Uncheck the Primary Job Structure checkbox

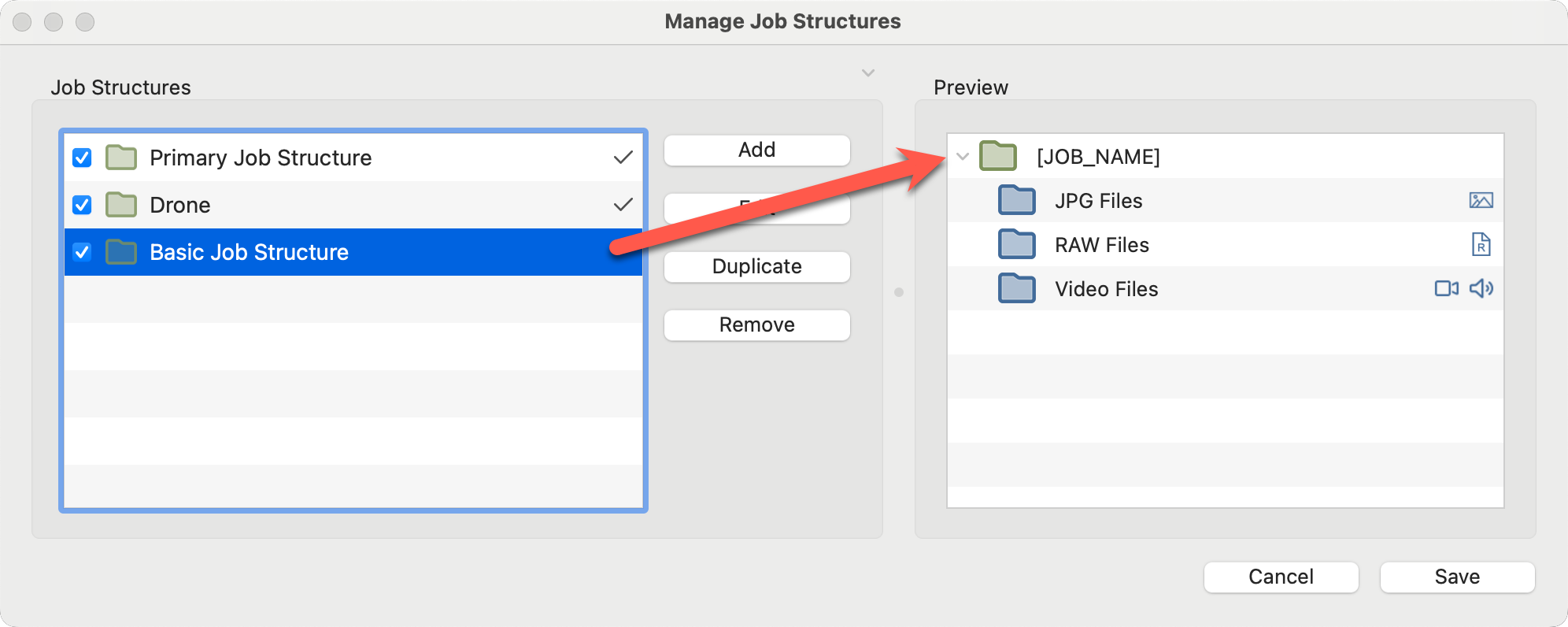82,158
